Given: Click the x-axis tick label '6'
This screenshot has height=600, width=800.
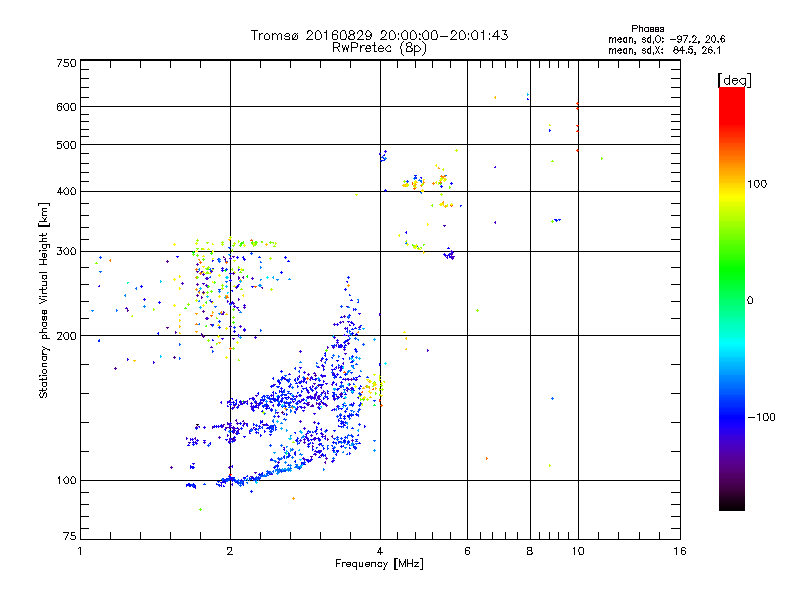Looking at the screenshot, I should point(467,551).
